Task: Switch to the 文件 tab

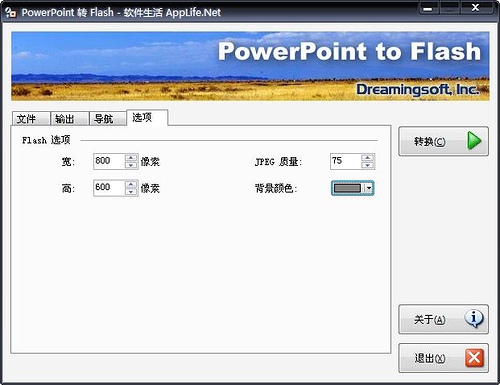Action: tap(31, 119)
